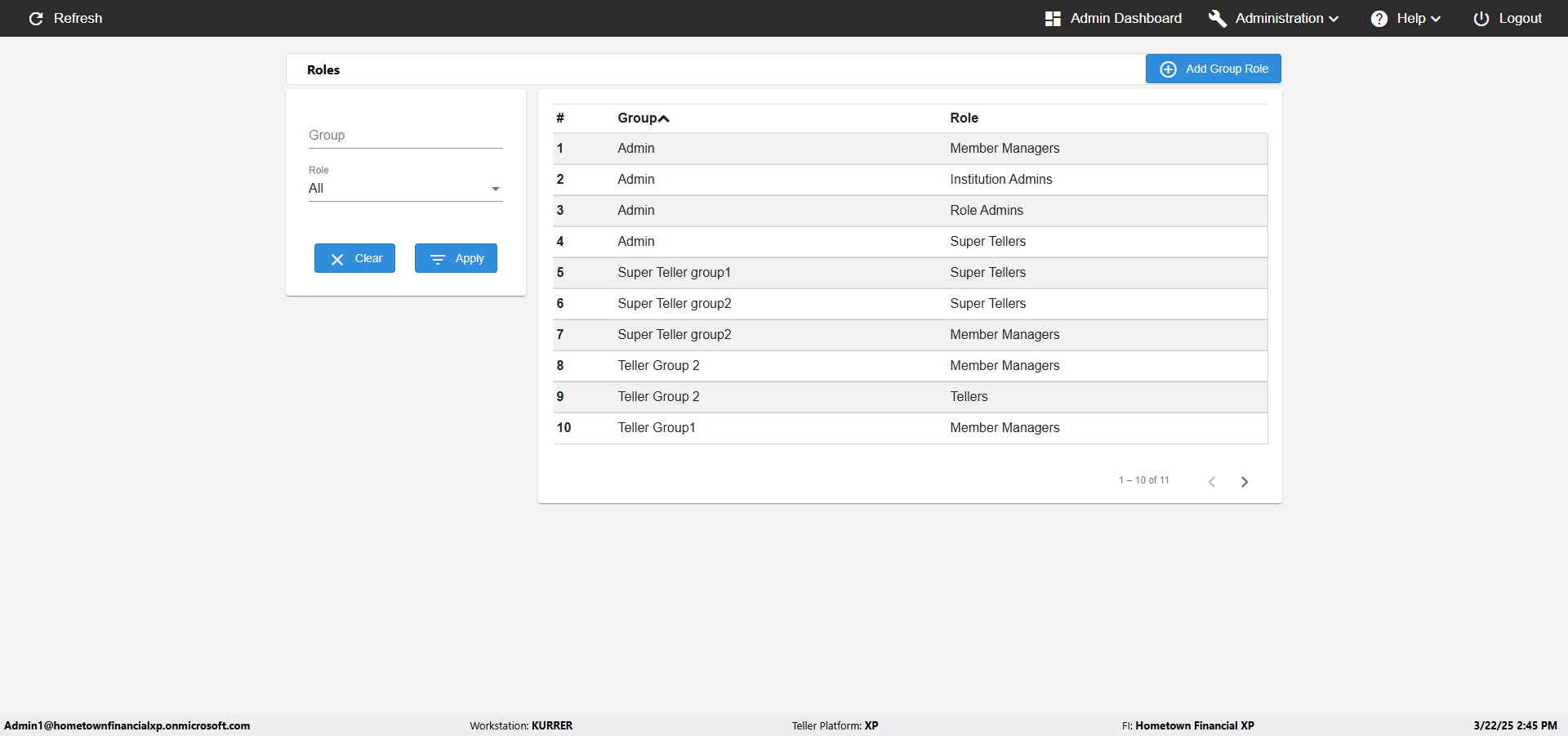This screenshot has width=1568, height=736.
Task: Click the Refresh circular arrow icon
Action: 36,18
